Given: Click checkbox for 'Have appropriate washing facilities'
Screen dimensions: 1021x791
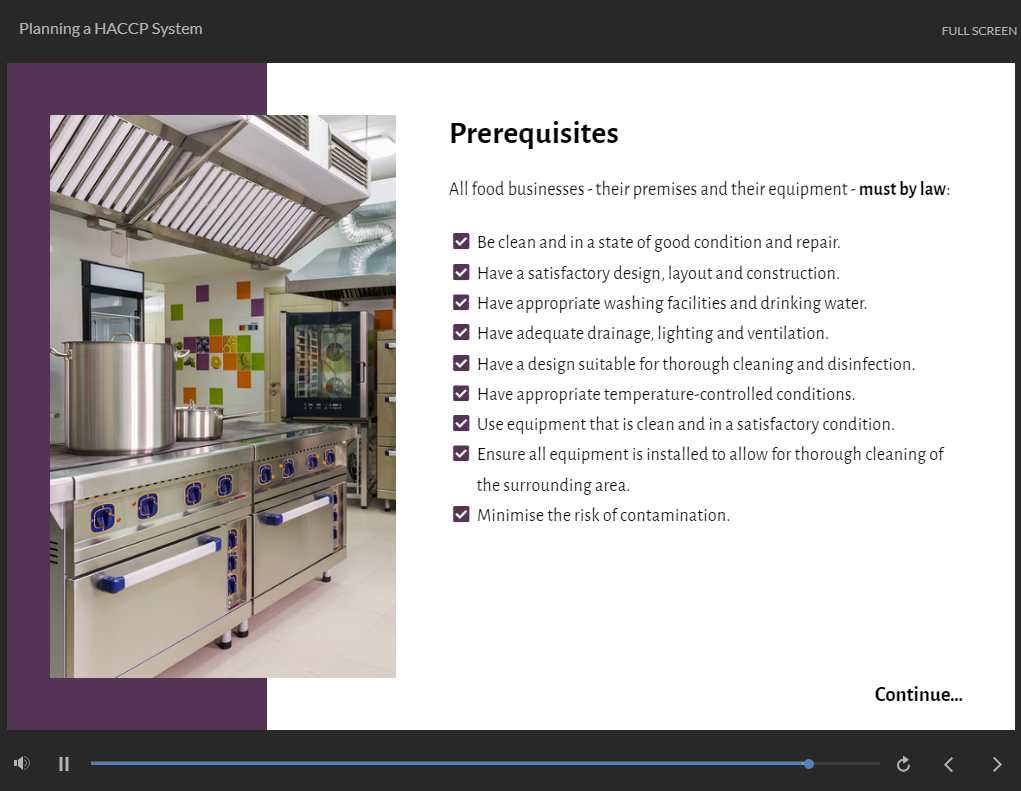Looking at the screenshot, I should [461, 302].
